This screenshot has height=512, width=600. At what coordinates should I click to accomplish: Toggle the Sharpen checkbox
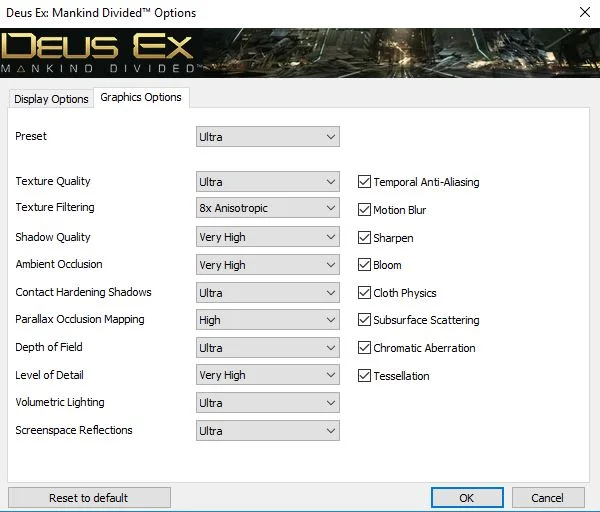click(x=364, y=238)
